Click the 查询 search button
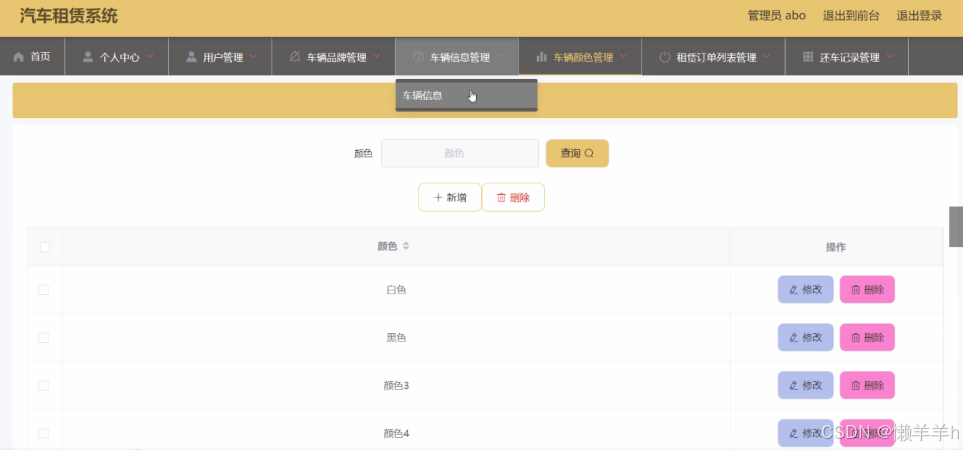Viewport: 963px width, 450px height. 577,153
